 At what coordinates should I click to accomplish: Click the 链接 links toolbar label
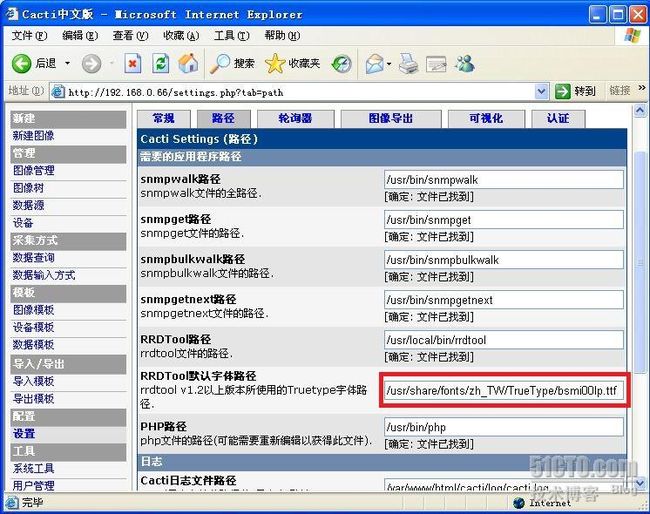620,90
